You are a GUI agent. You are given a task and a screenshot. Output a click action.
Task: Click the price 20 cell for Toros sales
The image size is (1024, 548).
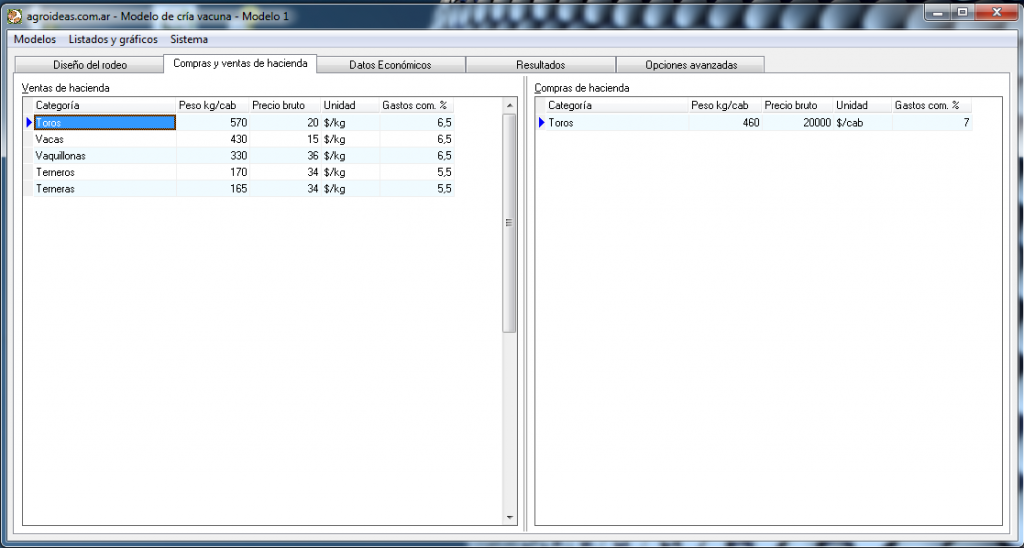285,122
